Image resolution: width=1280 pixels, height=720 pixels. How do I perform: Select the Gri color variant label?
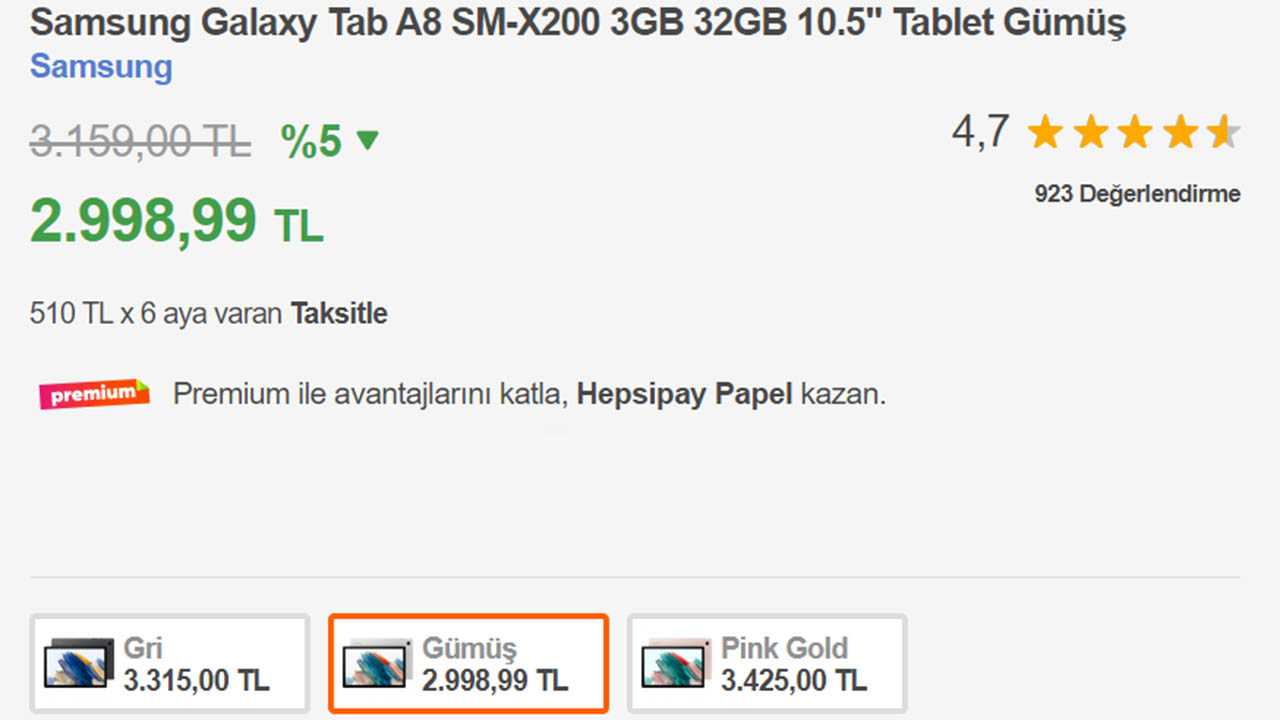coord(143,648)
